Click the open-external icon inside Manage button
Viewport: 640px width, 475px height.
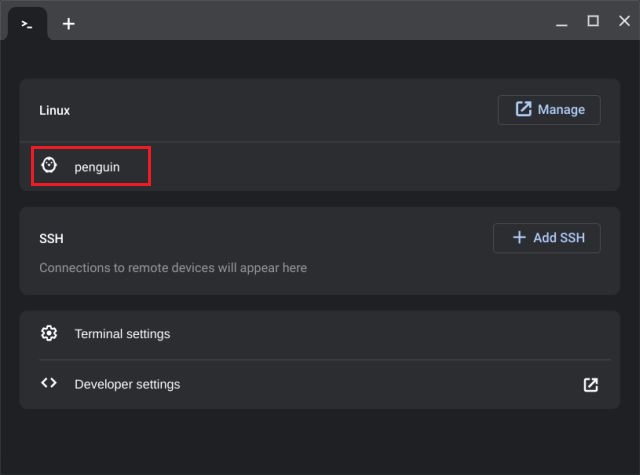[x=523, y=109]
